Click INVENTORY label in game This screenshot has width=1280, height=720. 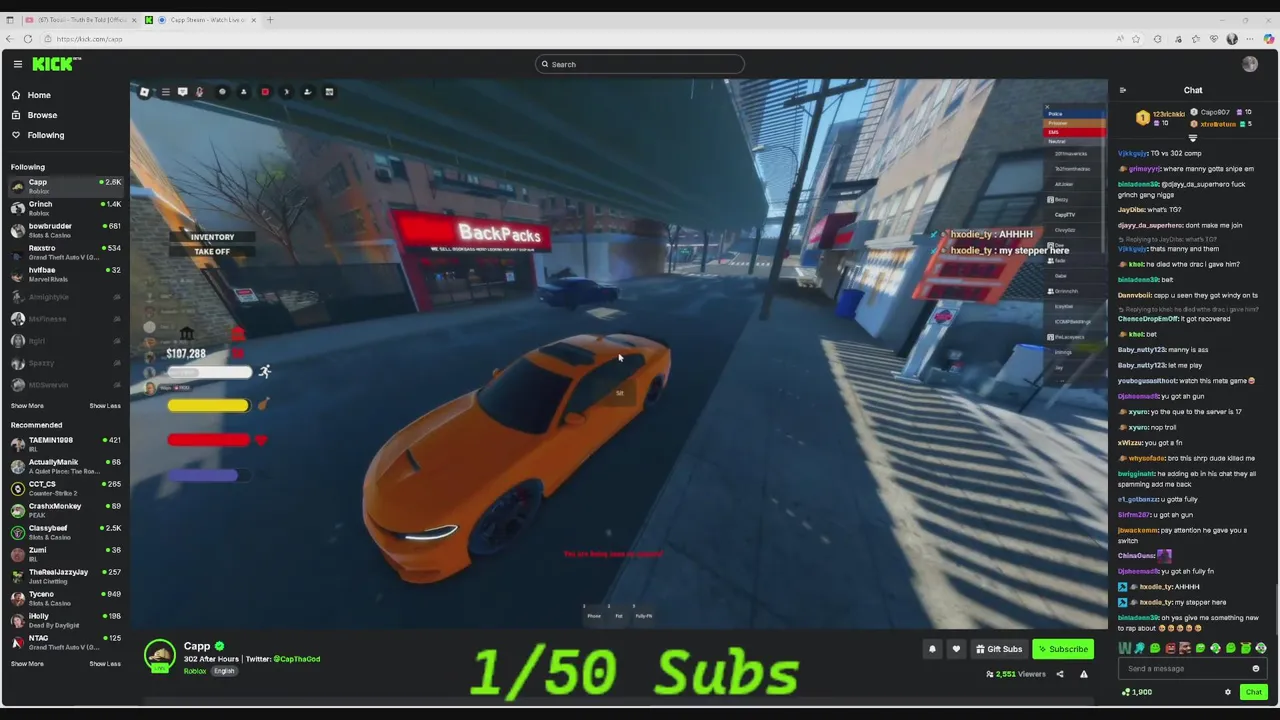pyautogui.click(x=212, y=237)
